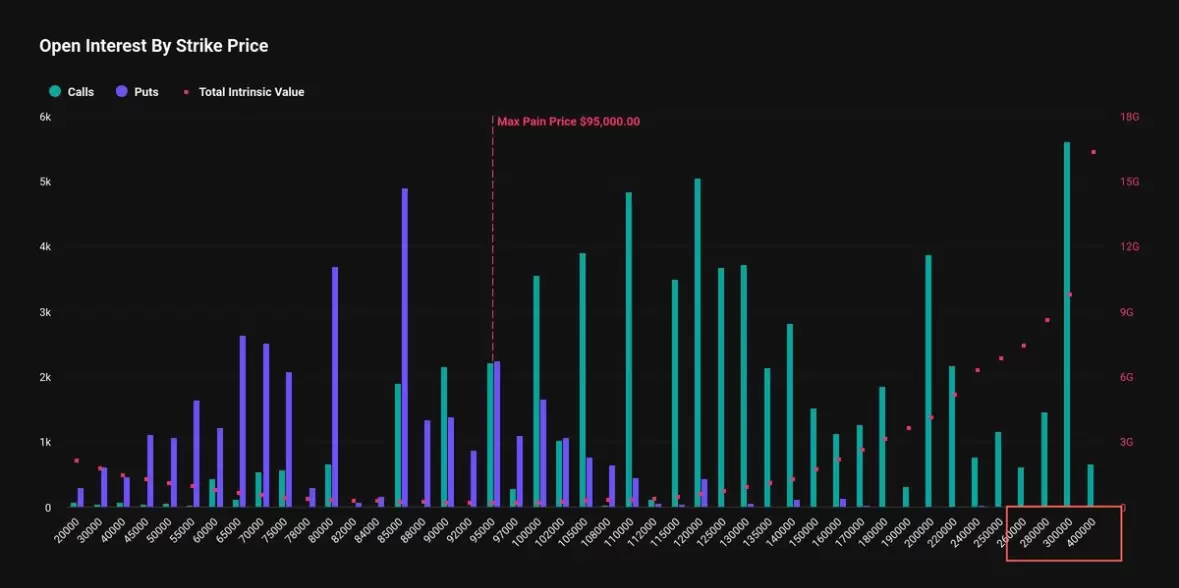Viewport: 1179px width, 588px height.
Task: Toggle Total Intrinsic Value legend entry
Action: pos(244,92)
